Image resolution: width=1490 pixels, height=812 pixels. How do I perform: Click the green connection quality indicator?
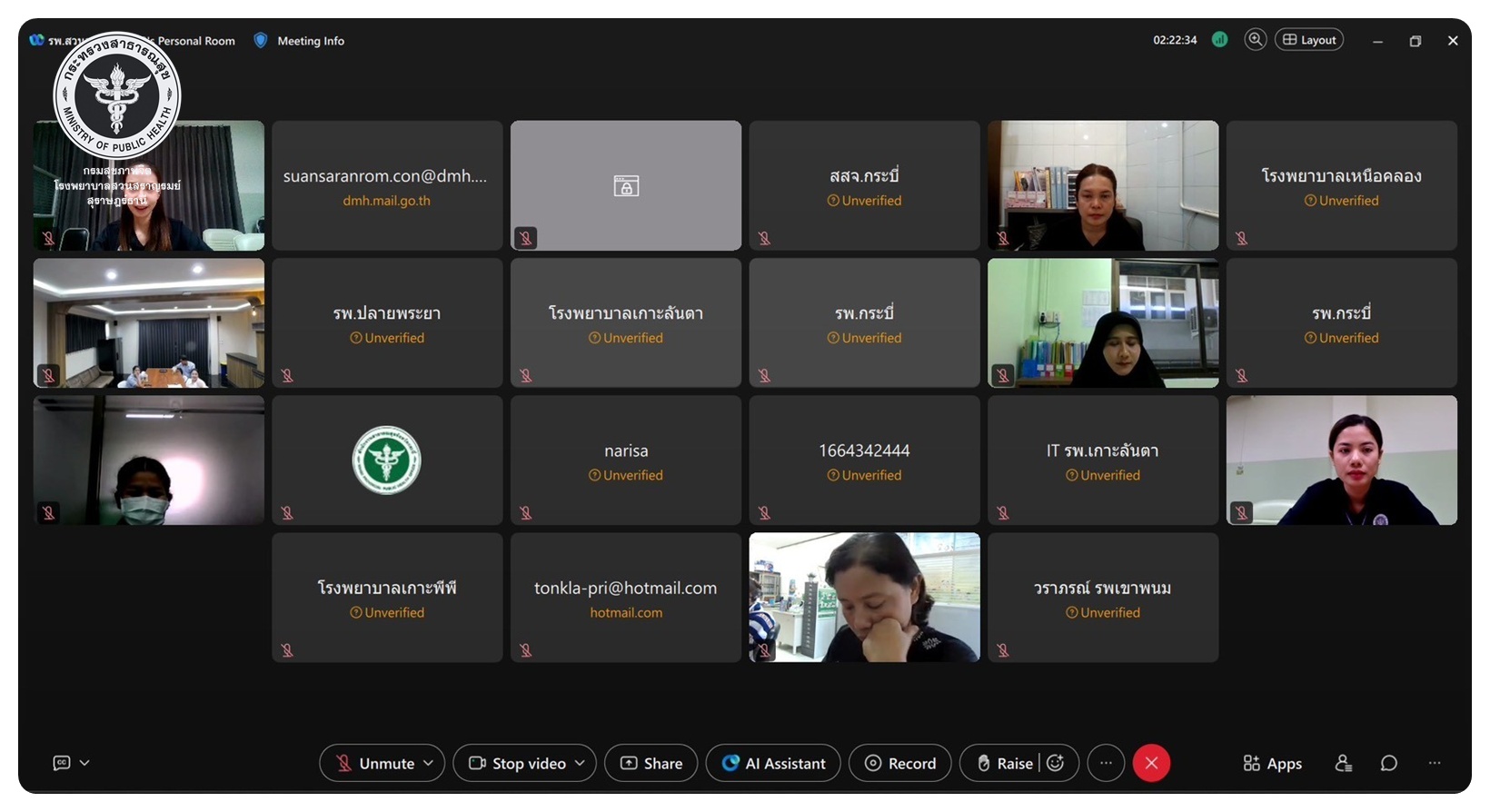1219,40
